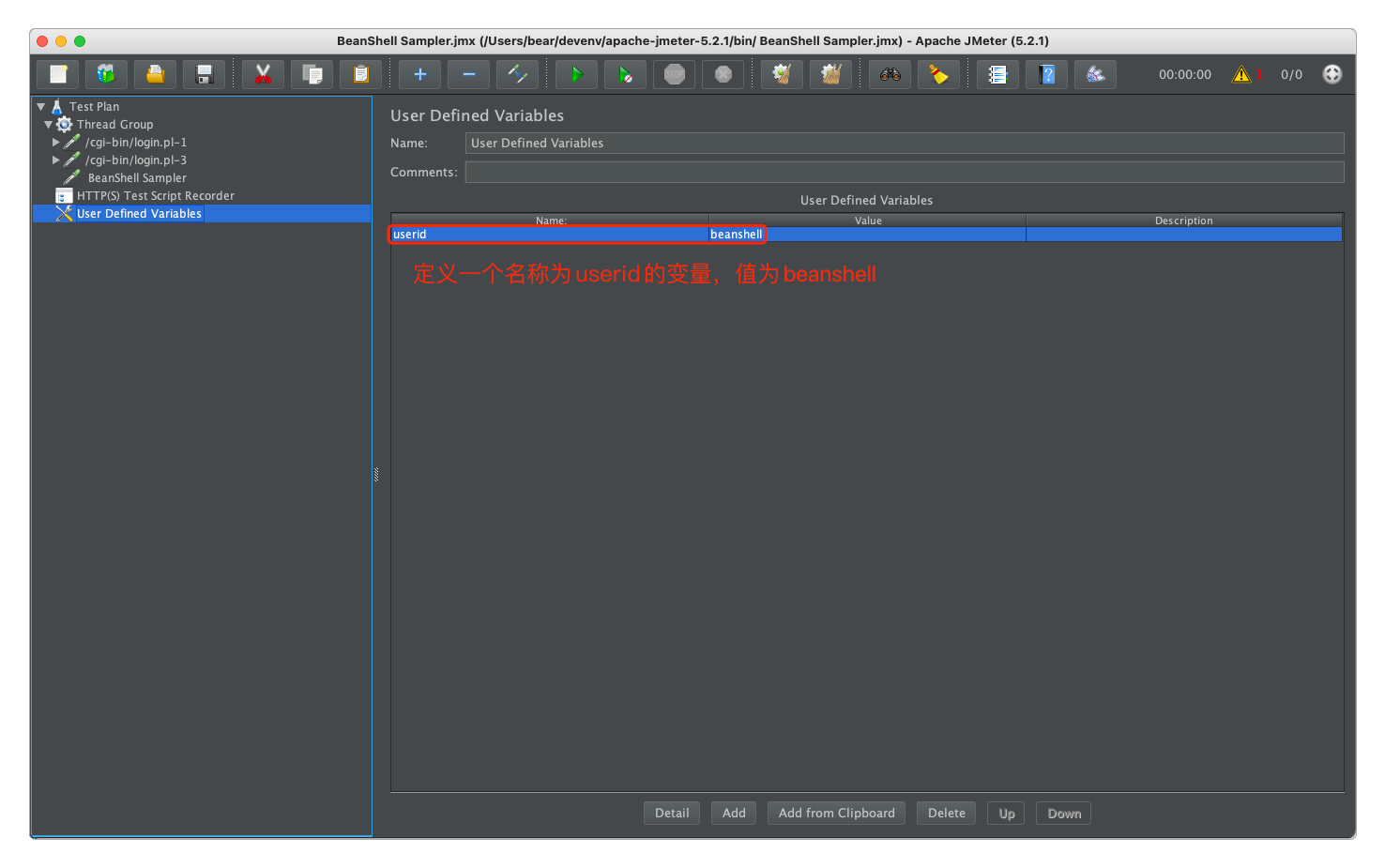Click the Down button
The width and height of the screenshot is (1385, 868).
click(1064, 814)
